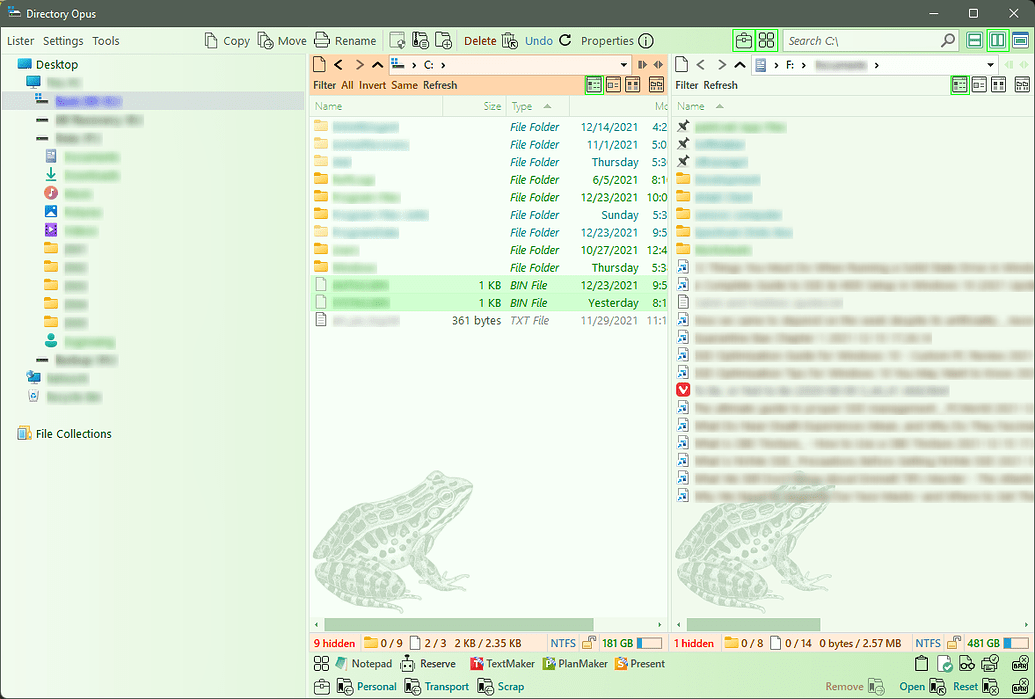Open the Settings menu

[x=63, y=41]
